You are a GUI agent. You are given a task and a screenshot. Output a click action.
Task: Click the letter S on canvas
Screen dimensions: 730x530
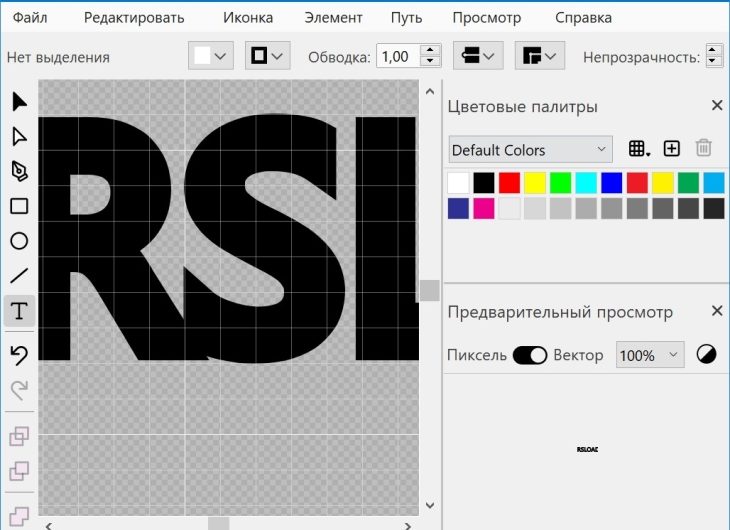265,238
